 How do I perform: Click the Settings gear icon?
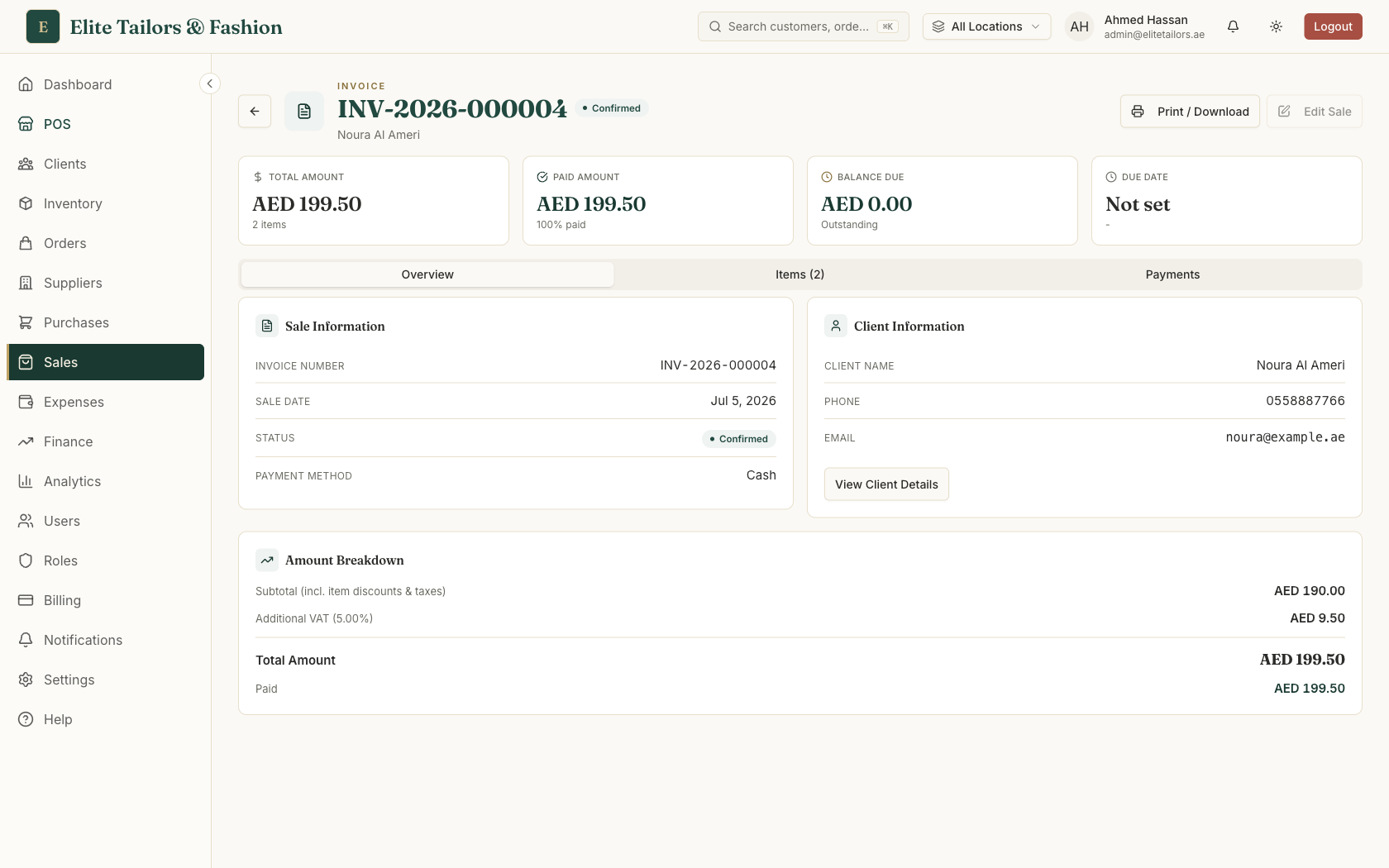(x=26, y=680)
